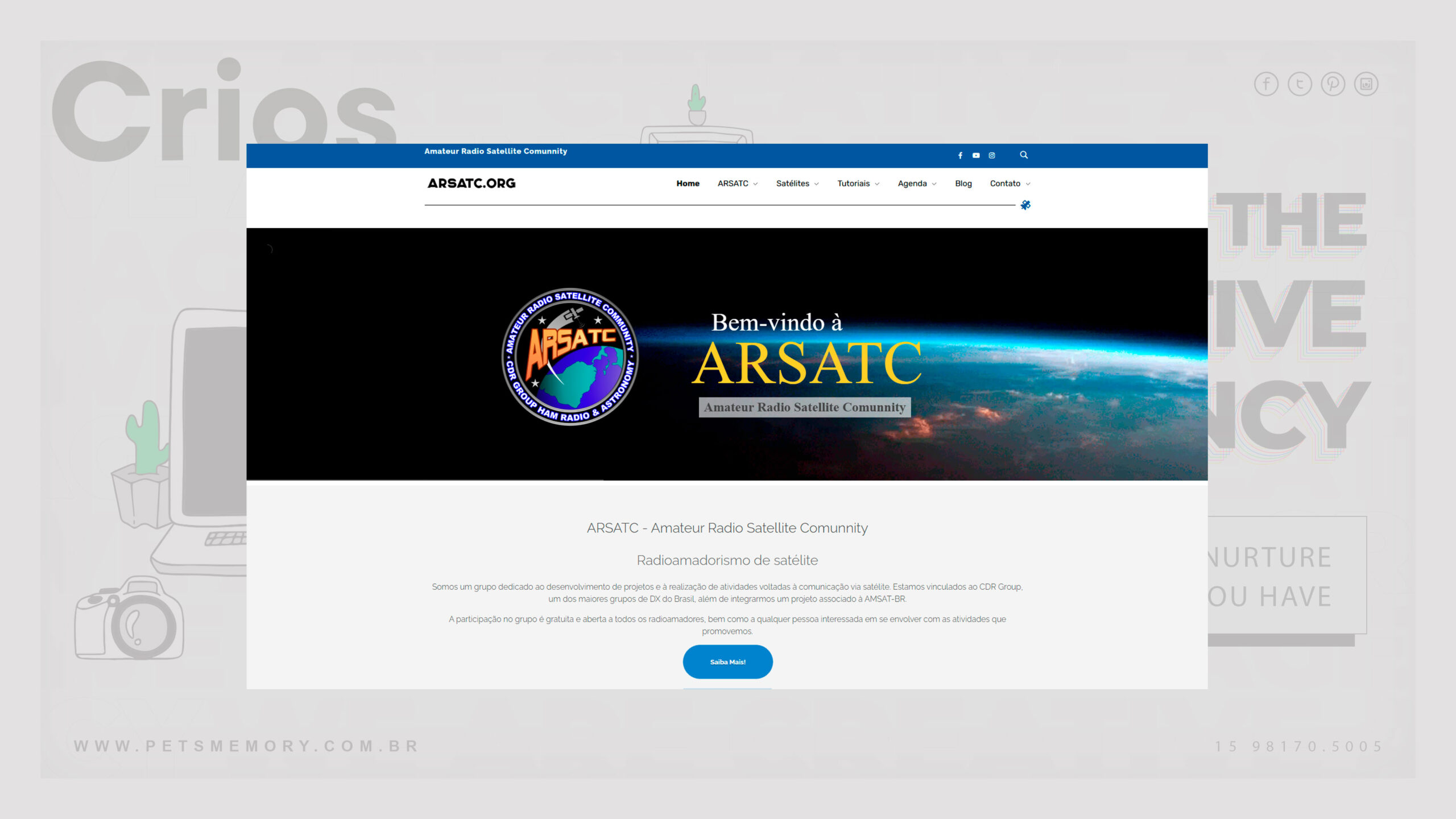Click the large yellow ARSATC banner title
The width and height of the screenshot is (1456, 819).
[x=806, y=363]
